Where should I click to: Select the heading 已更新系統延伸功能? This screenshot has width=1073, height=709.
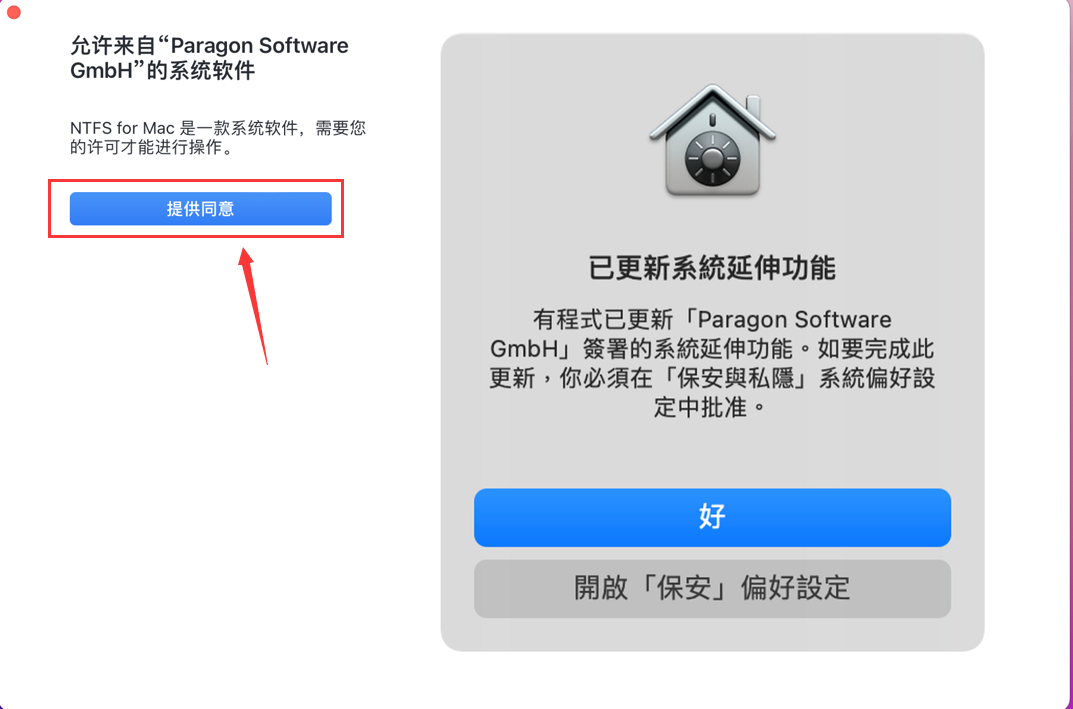tap(712, 268)
